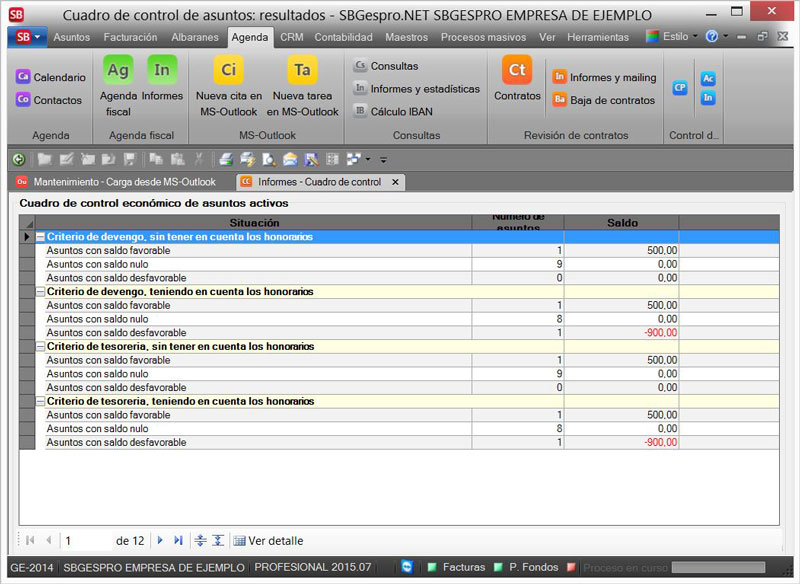The width and height of the screenshot is (800, 584).
Task: Open the Estilo dropdown
Action: [x=674, y=36]
